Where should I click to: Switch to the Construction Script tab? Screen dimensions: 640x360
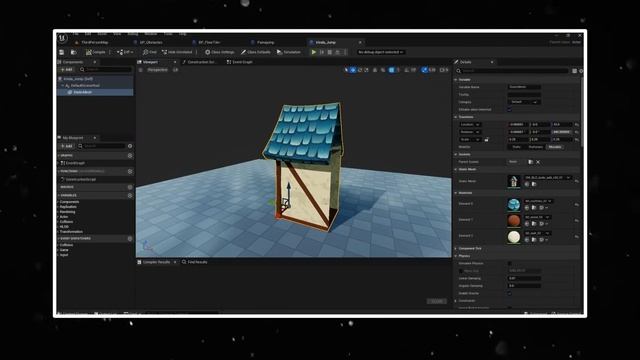point(200,62)
